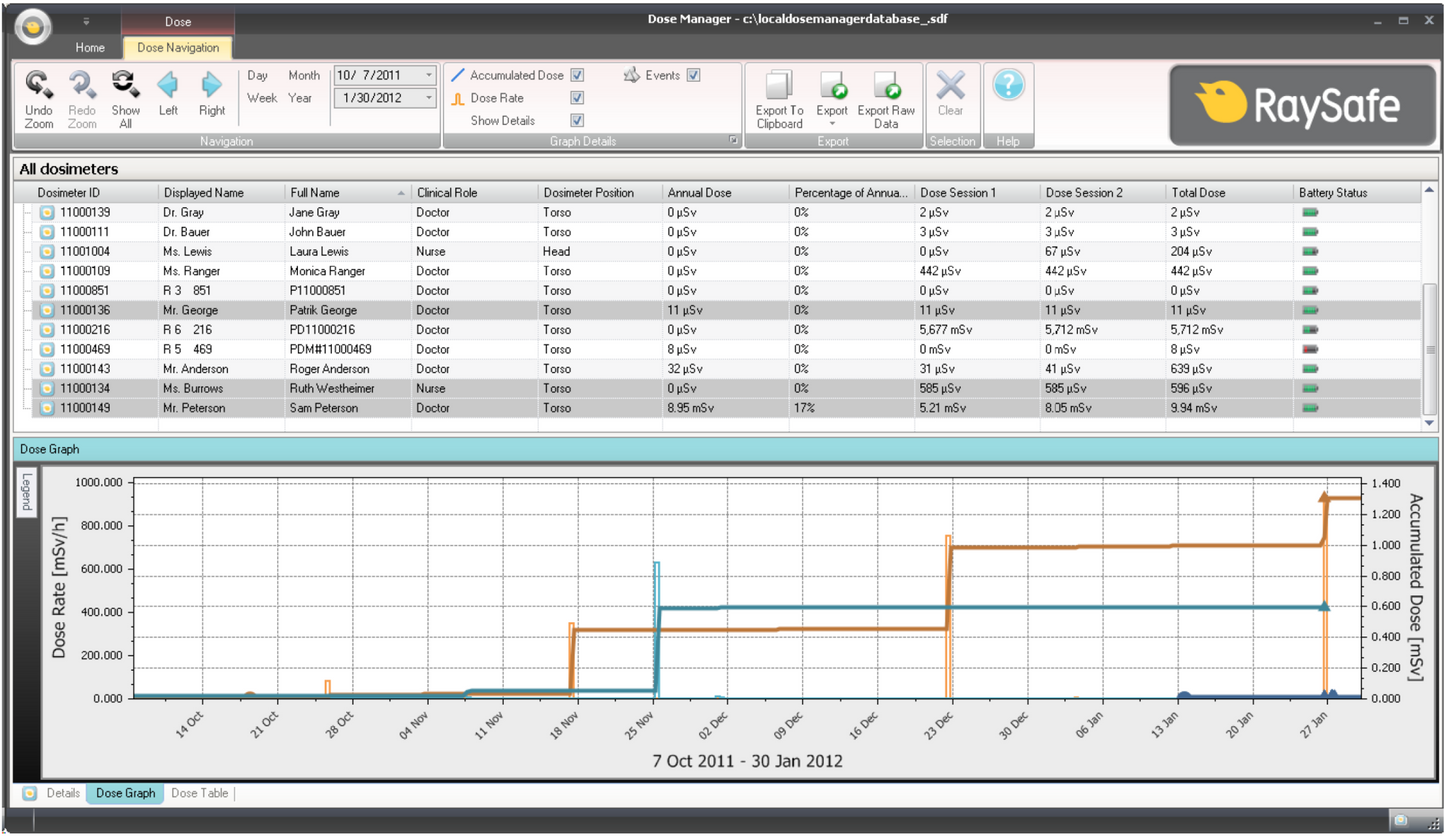Open the start date dropdown showing 10/7/2011
1445x836 pixels.
[x=428, y=75]
